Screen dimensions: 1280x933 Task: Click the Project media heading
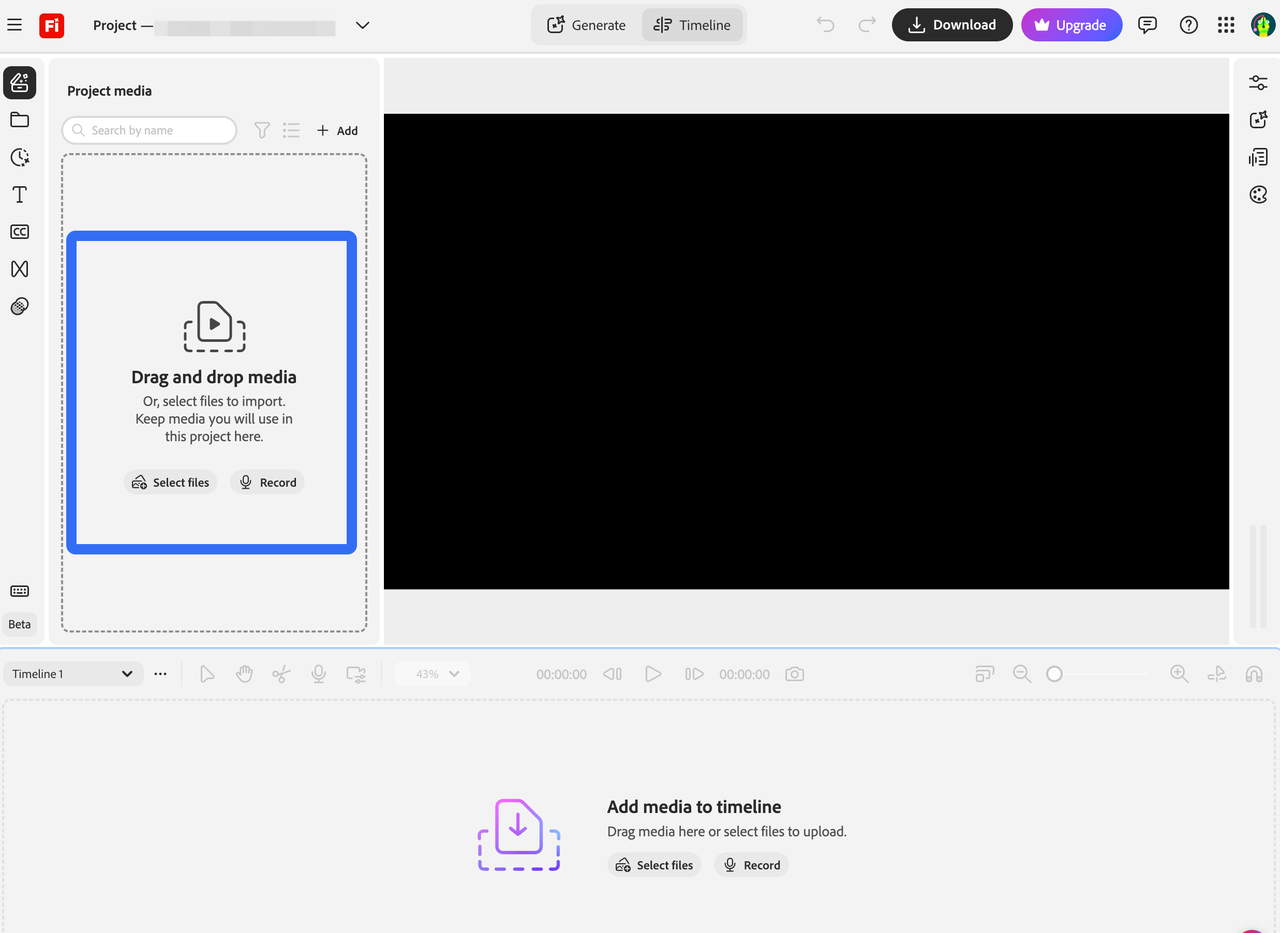point(110,91)
